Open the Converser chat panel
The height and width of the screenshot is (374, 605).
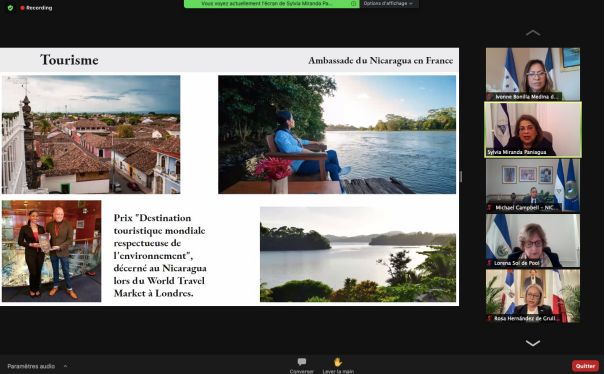(x=302, y=366)
